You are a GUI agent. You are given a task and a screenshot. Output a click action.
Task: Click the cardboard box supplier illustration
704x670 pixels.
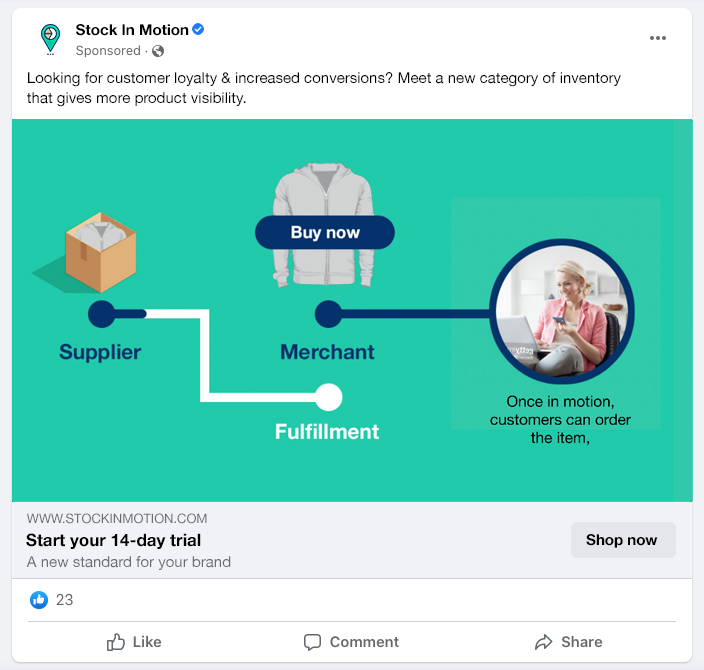(100, 251)
